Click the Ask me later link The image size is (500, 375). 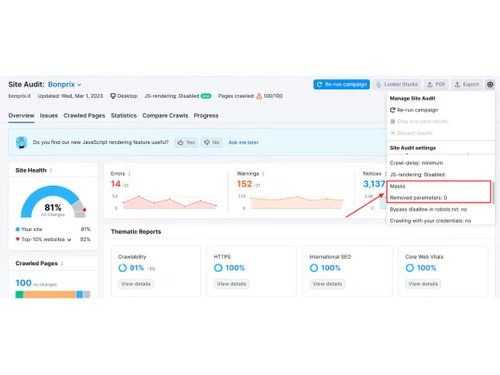pyautogui.click(x=243, y=142)
